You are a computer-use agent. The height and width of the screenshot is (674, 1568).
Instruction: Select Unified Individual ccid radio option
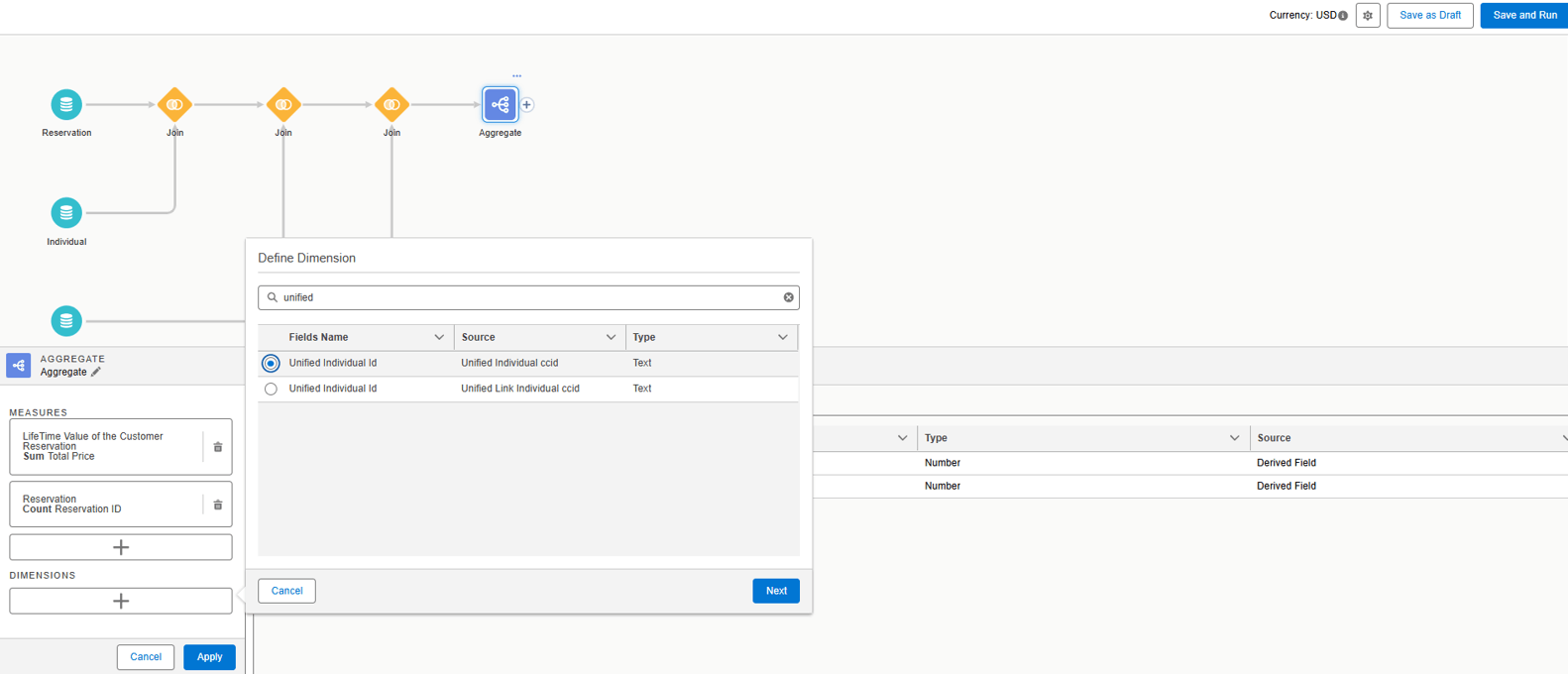point(271,364)
